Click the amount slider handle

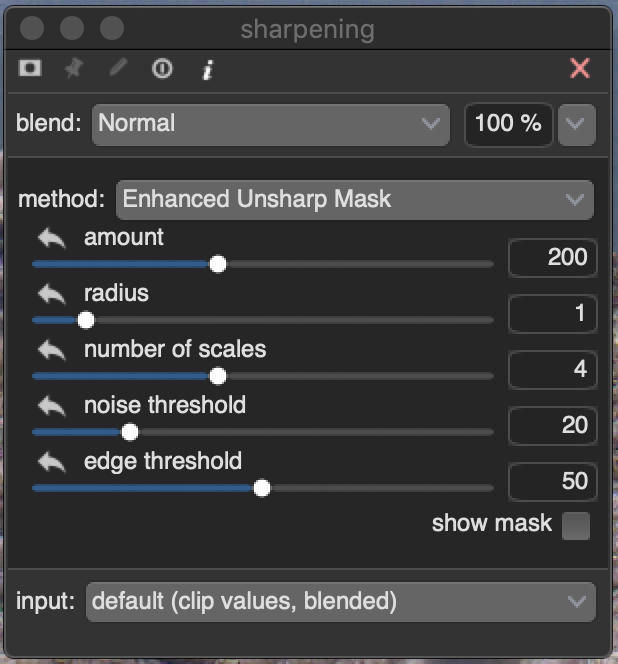pos(218,264)
